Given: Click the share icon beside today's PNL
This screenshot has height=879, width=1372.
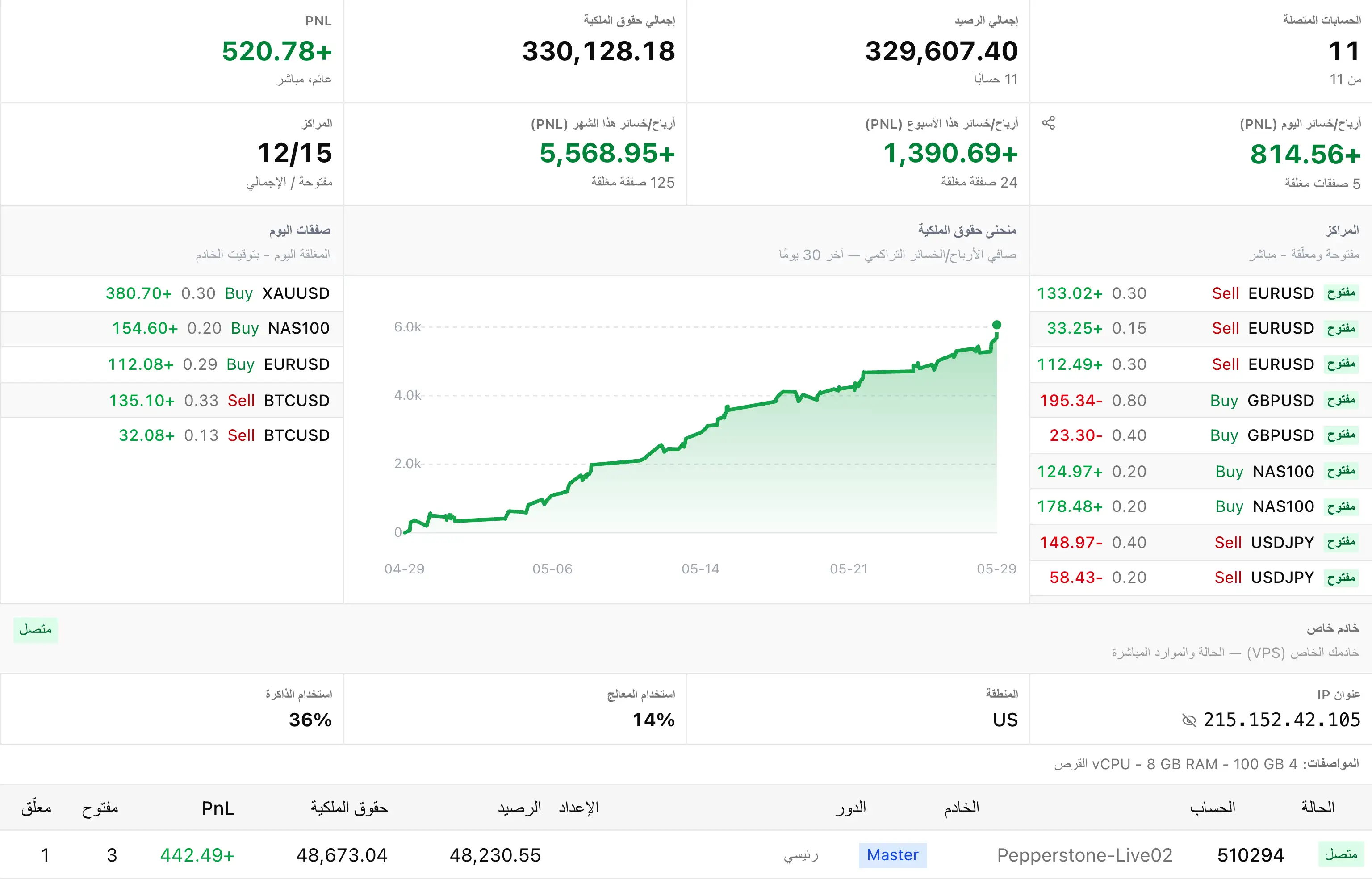Looking at the screenshot, I should pos(1048,123).
